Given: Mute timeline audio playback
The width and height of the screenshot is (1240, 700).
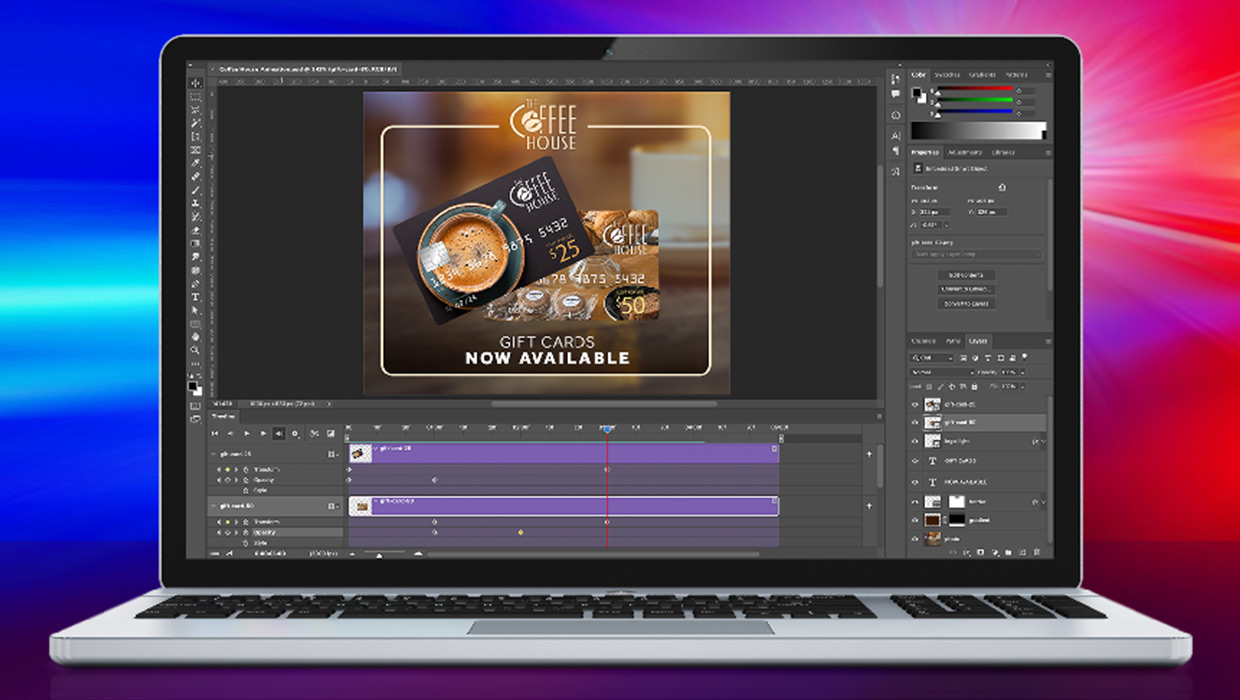Looking at the screenshot, I should pyautogui.click(x=279, y=433).
